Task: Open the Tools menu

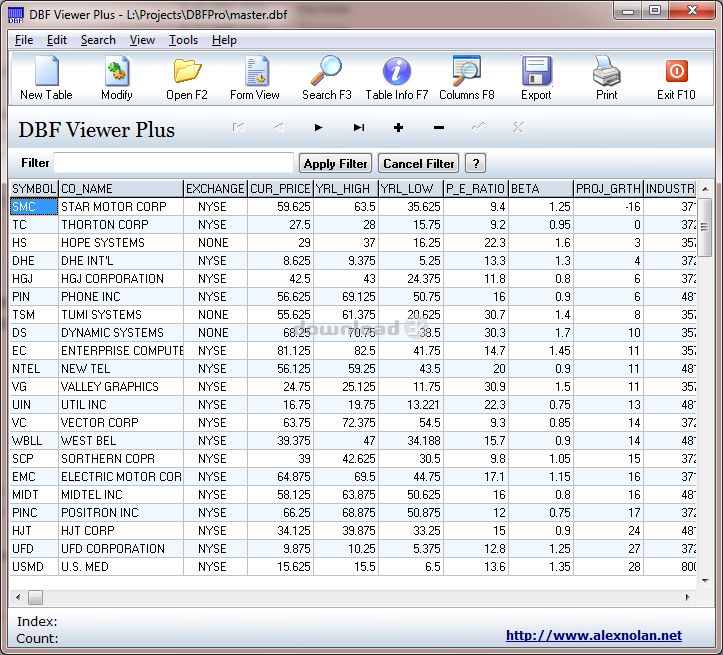Action: click(x=183, y=40)
